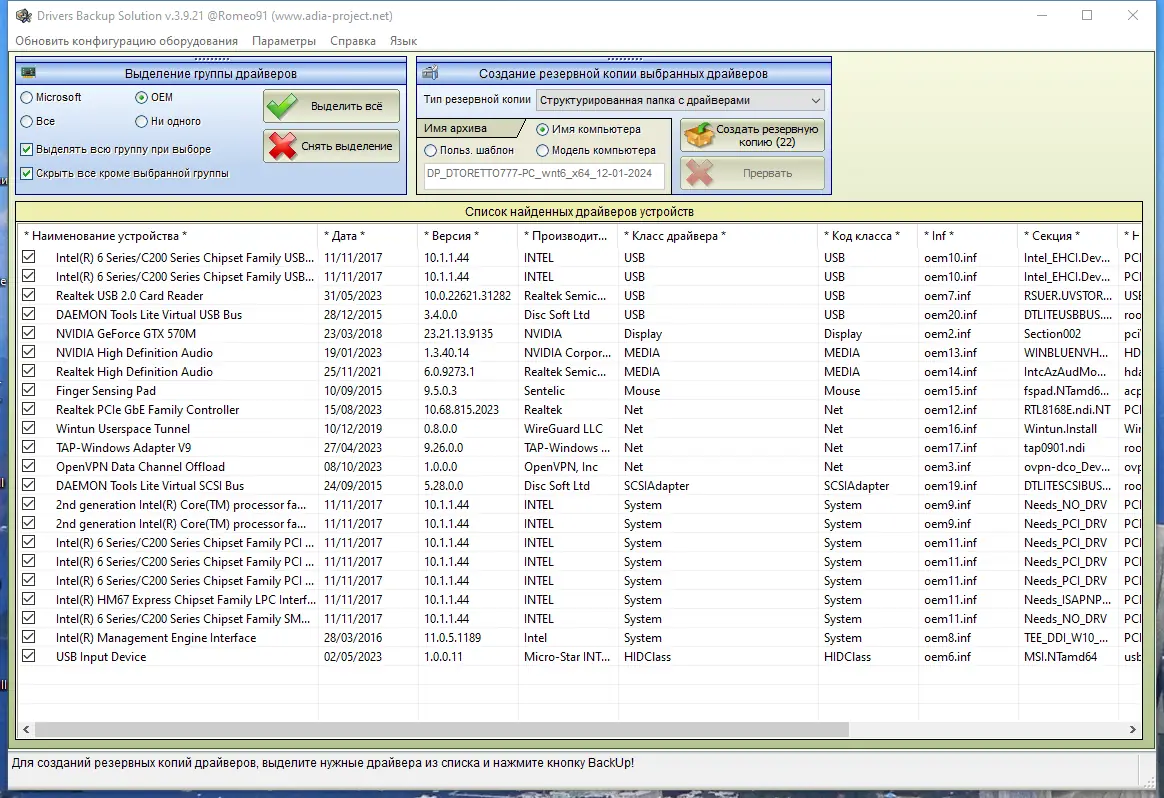
Task: Open the Параметры menu
Action: pyautogui.click(x=284, y=41)
